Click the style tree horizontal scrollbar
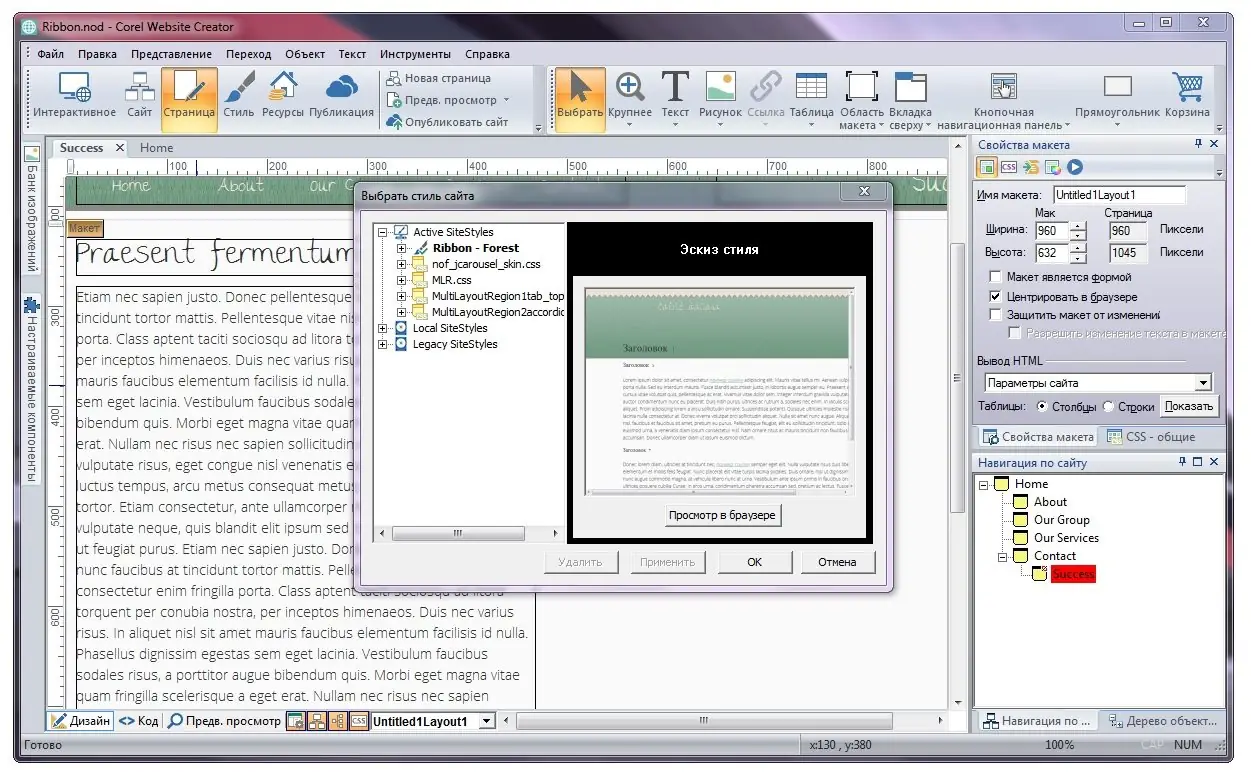Screen dimensions: 1251x782 coord(458,534)
